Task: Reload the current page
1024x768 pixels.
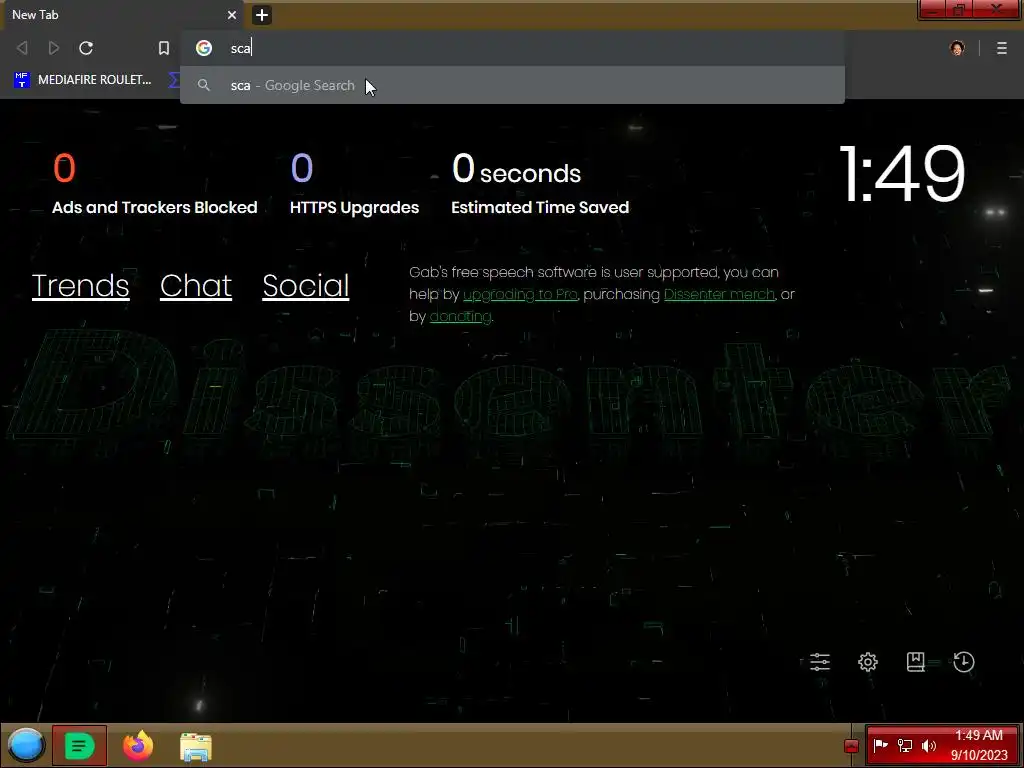Action: point(86,48)
